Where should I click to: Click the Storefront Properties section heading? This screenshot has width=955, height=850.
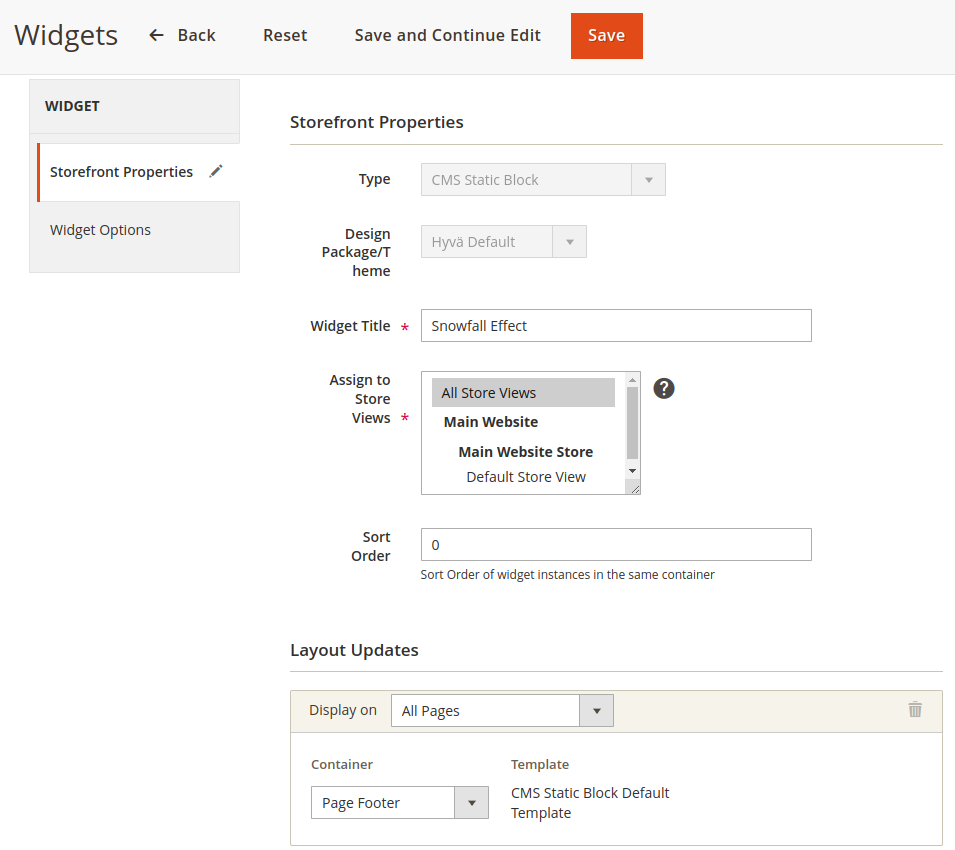click(376, 122)
